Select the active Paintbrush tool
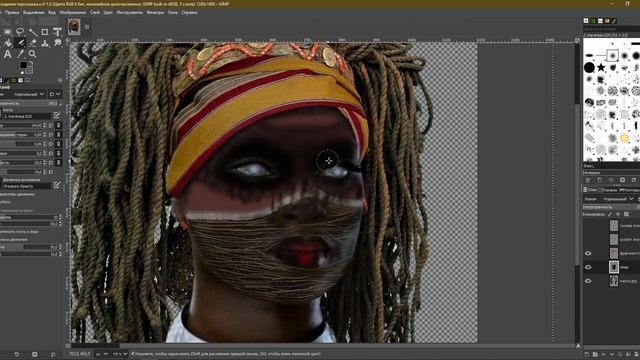The image size is (640, 360). click(x=20, y=42)
